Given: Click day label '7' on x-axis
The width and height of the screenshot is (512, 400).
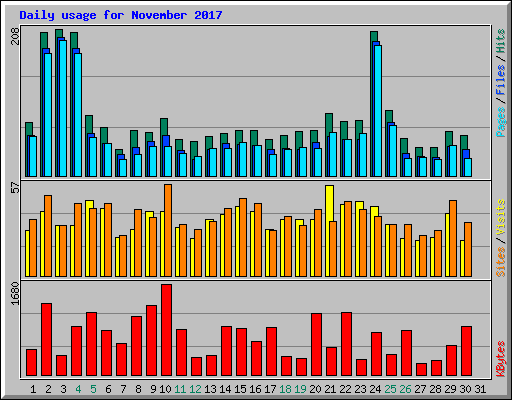Looking at the screenshot, I should click(x=123, y=389).
